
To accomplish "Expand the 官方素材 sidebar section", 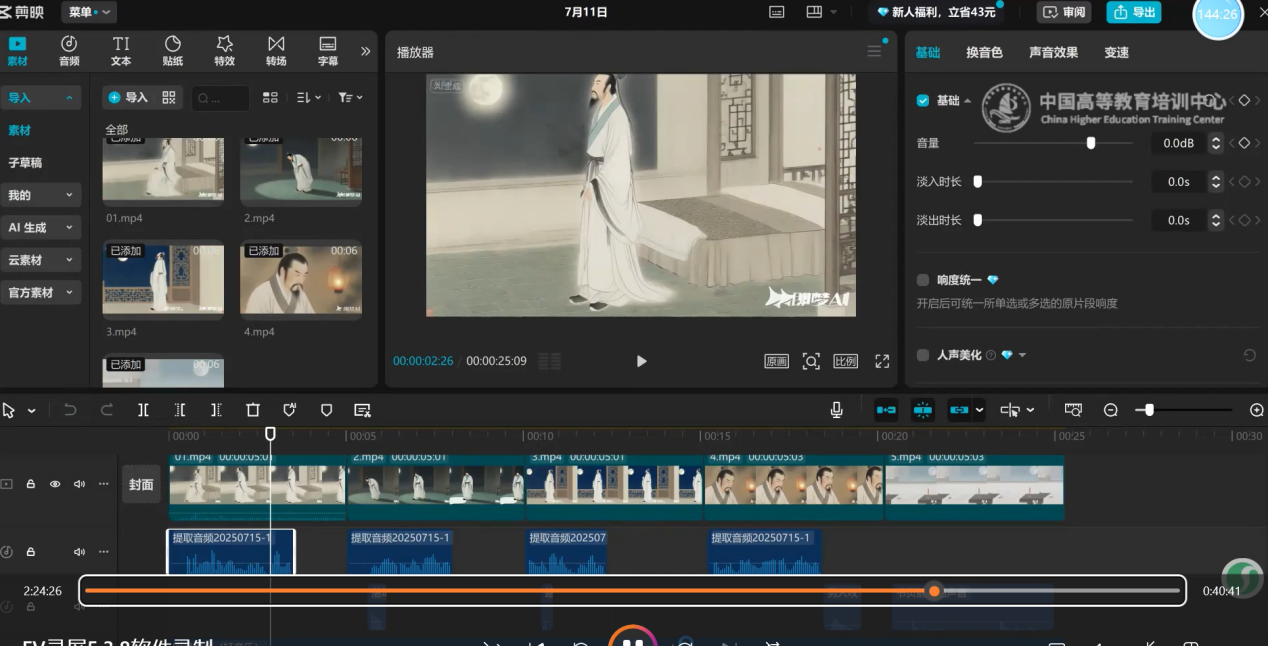I will pos(40,292).
